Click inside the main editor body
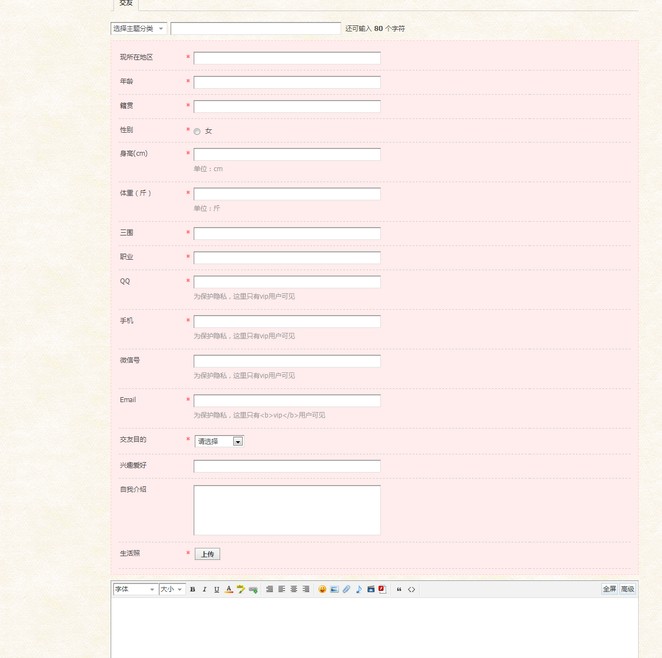The image size is (662, 658). tap(374, 628)
